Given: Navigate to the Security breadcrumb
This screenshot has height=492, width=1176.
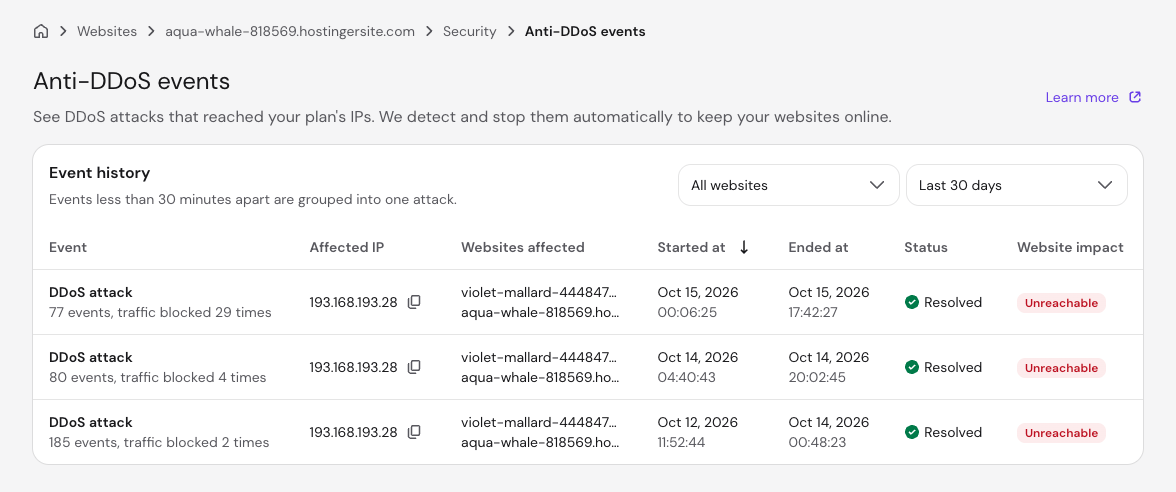Looking at the screenshot, I should point(470,32).
